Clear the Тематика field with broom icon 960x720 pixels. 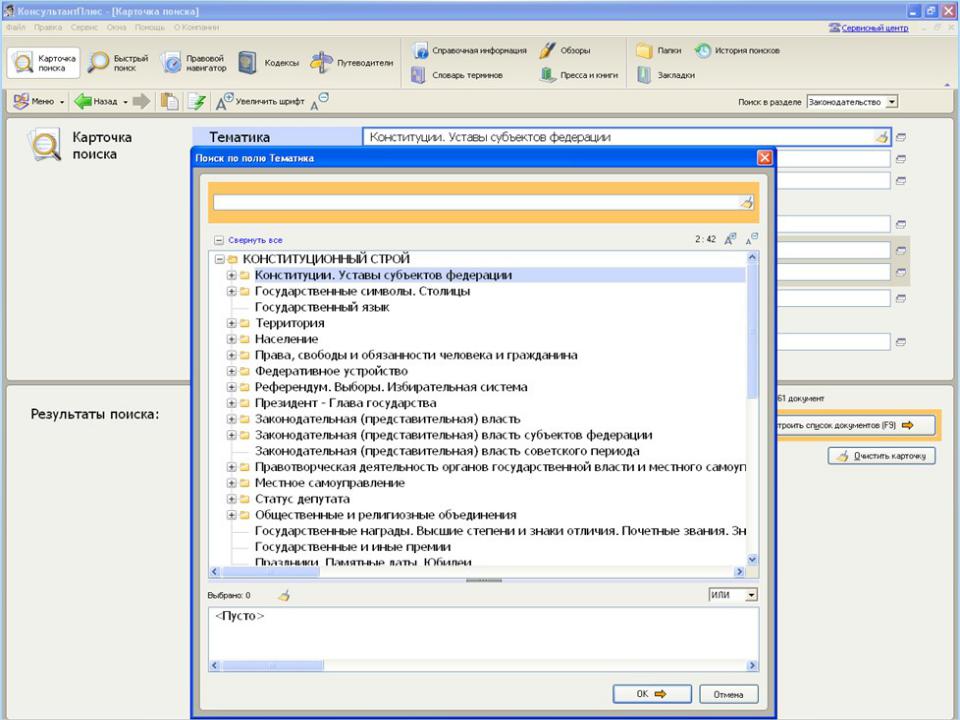pyautogui.click(x=882, y=137)
